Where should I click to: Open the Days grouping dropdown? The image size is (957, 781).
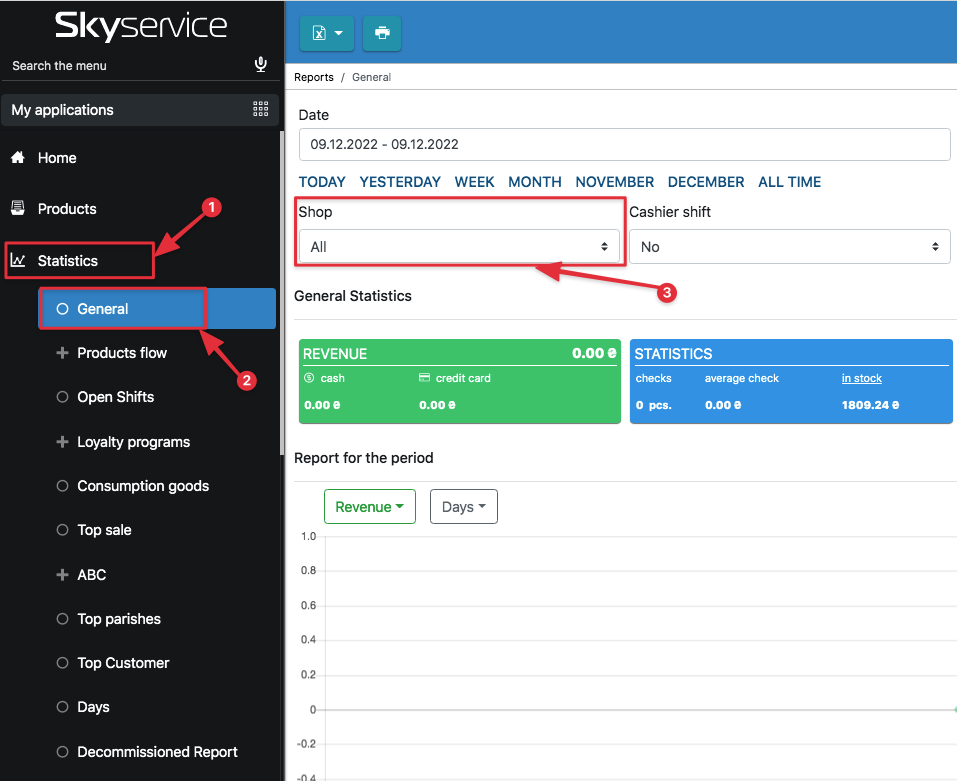point(463,507)
